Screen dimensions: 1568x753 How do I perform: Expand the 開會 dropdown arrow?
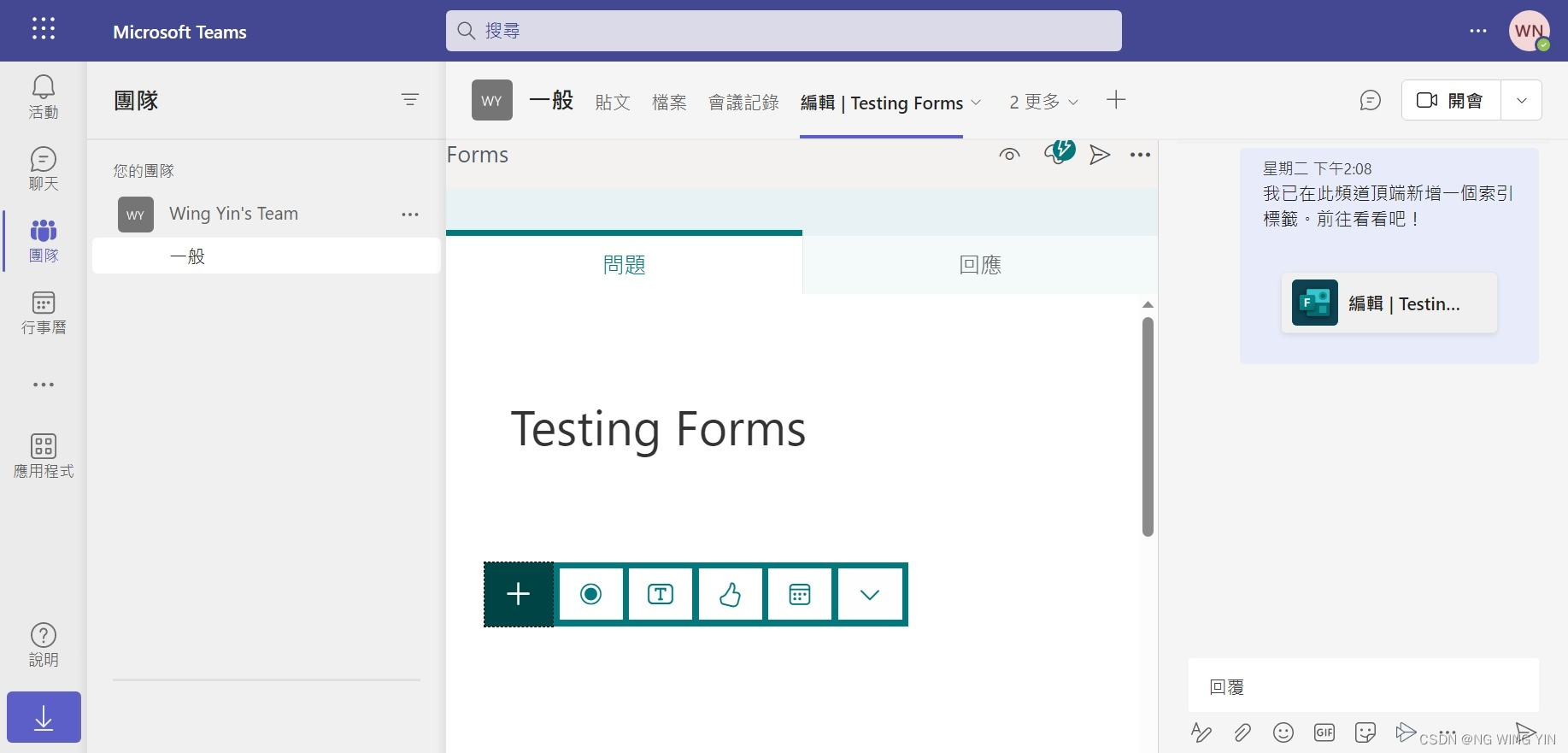coord(1522,100)
